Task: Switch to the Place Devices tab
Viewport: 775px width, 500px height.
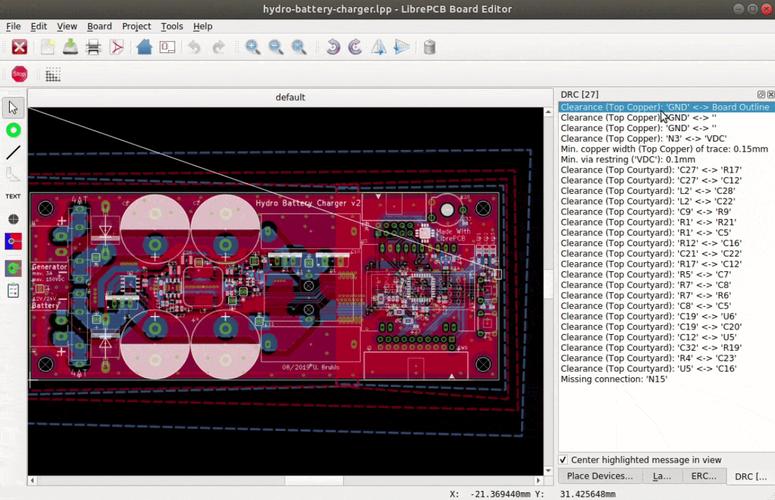Action: click(x=600, y=476)
